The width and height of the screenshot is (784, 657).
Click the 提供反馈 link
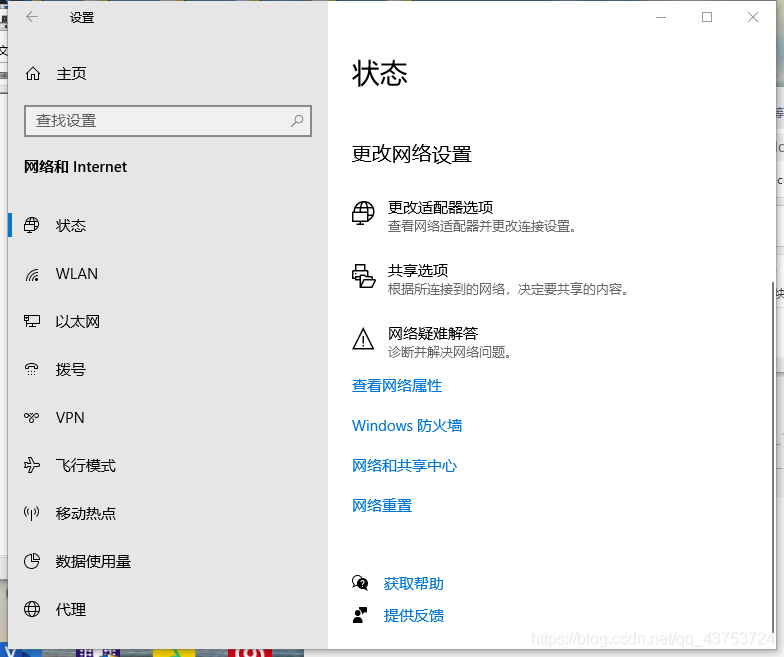[x=414, y=616]
